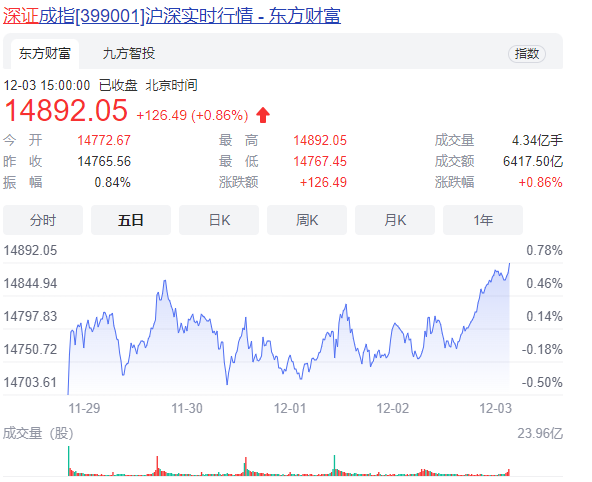Click the 14797.83 price axis label
Image resolution: width=592 pixels, height=482 pixels.
tap(30, 316)
